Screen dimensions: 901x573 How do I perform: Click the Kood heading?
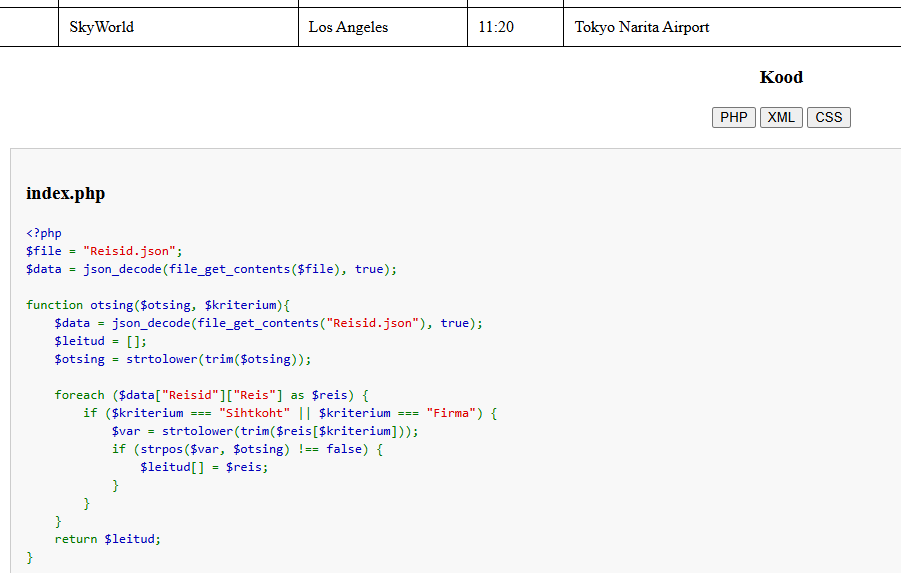tap(781, 77)
